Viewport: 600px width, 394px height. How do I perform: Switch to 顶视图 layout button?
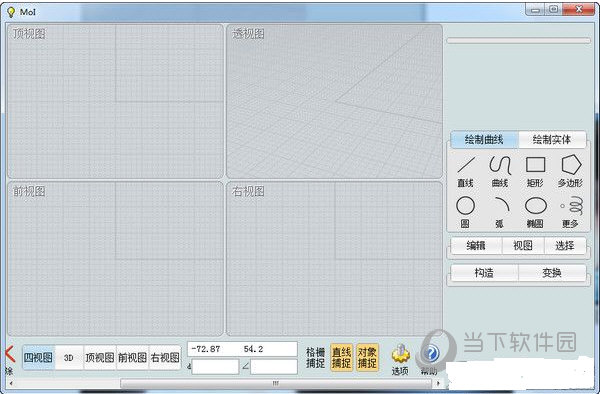point(99,357)
